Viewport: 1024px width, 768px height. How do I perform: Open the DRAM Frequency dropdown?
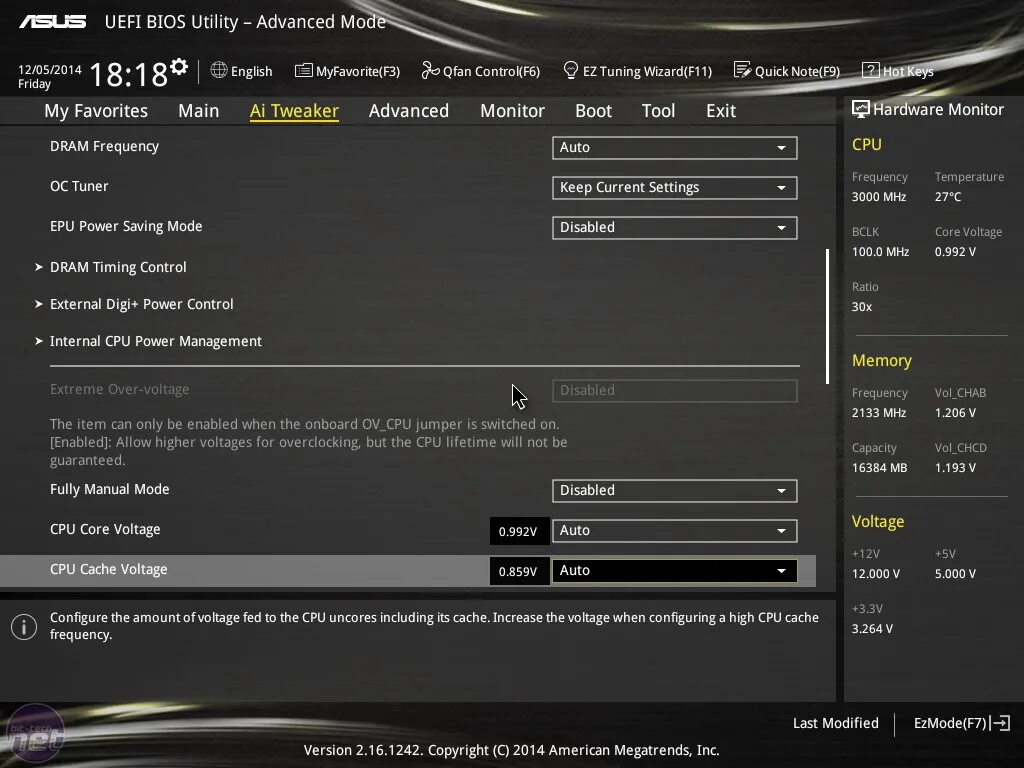pyautogui.click(x=675, y=148)
